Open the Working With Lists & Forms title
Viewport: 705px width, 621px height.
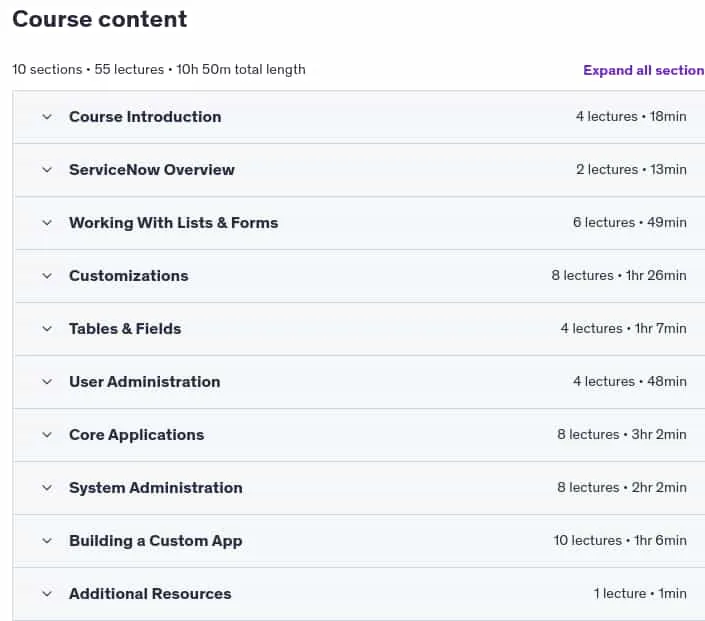pyautogui.click(x=174, y=223)
